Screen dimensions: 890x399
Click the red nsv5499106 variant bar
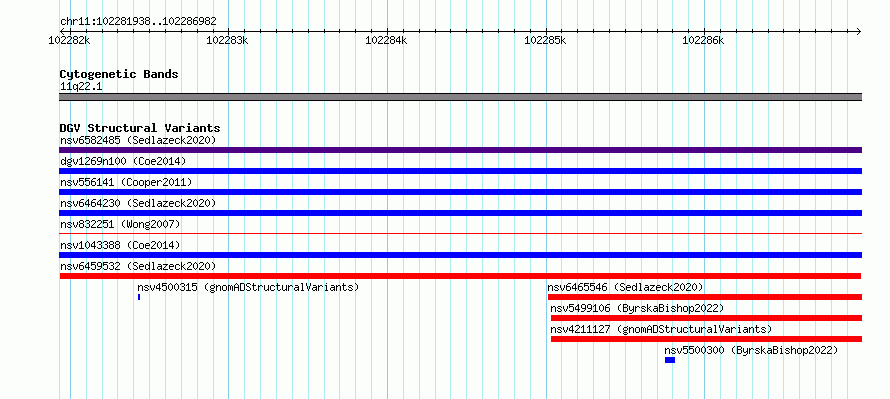[706, 318]
